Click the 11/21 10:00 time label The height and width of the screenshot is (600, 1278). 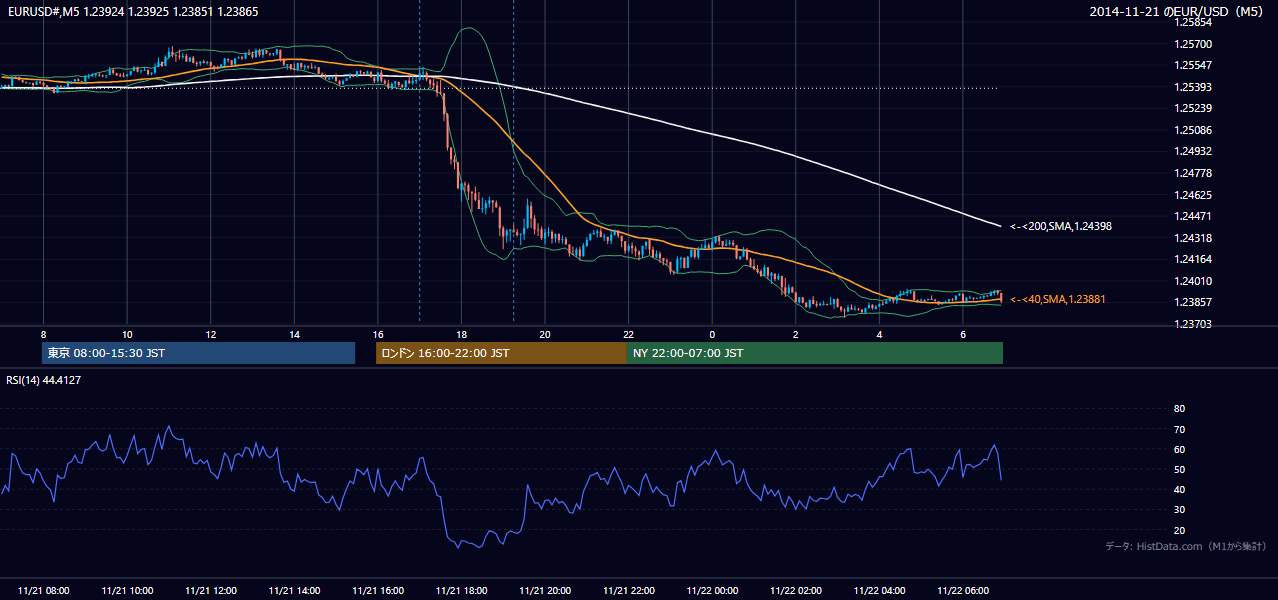point(127,591)
